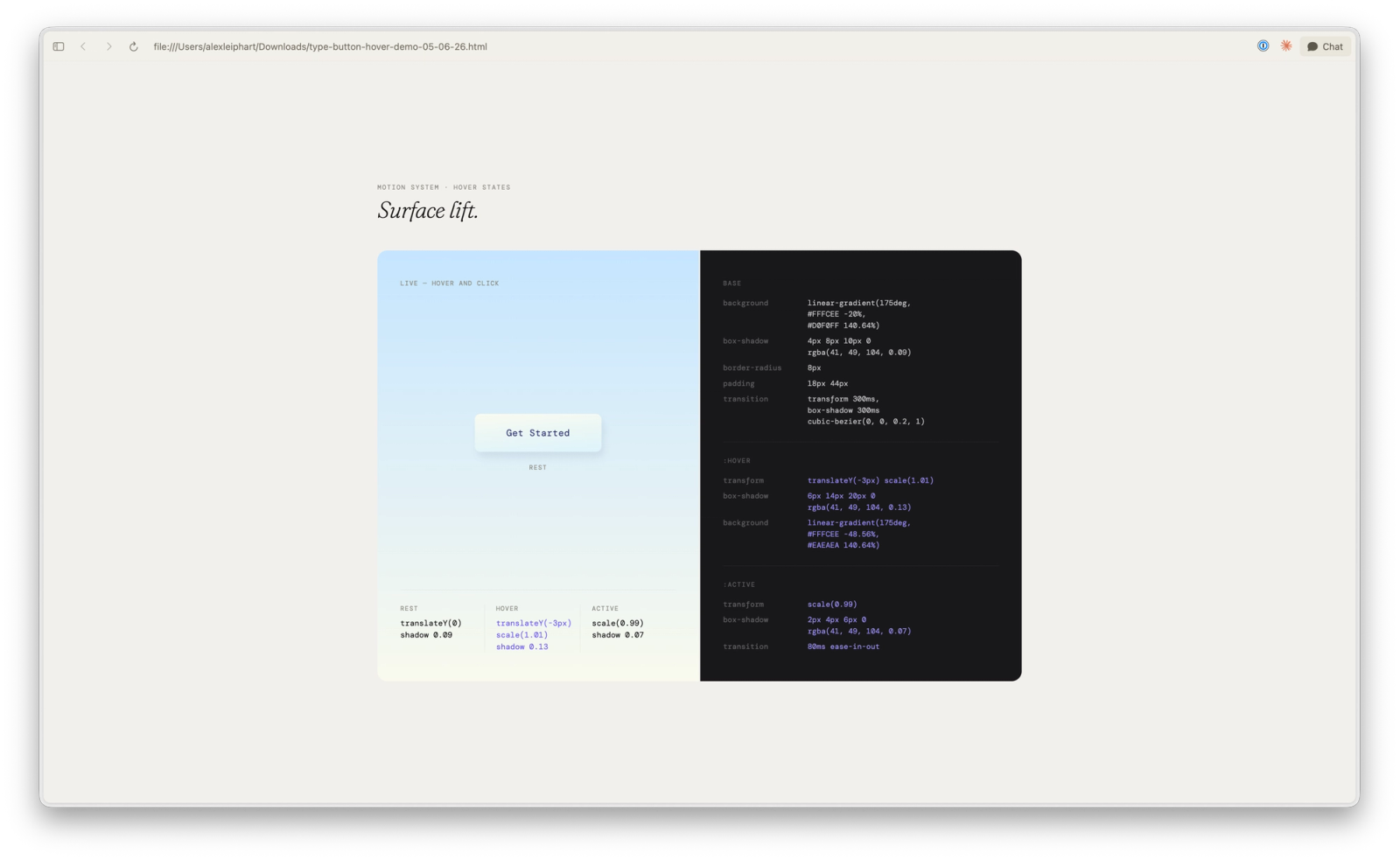Click 'shadow 0.09' value

click(426, 635)
